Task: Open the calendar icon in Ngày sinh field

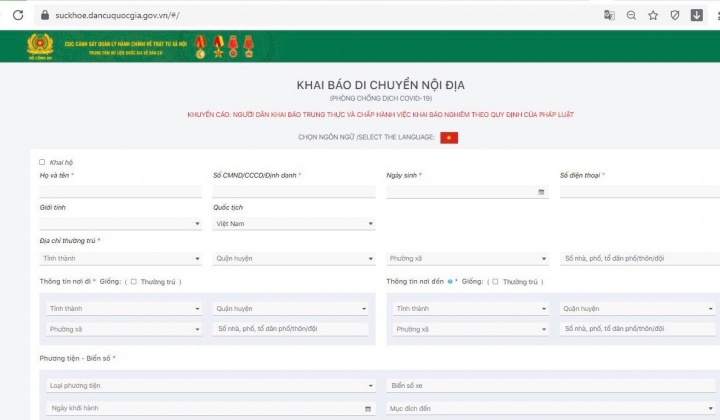Action: click(x=541, y=192)
